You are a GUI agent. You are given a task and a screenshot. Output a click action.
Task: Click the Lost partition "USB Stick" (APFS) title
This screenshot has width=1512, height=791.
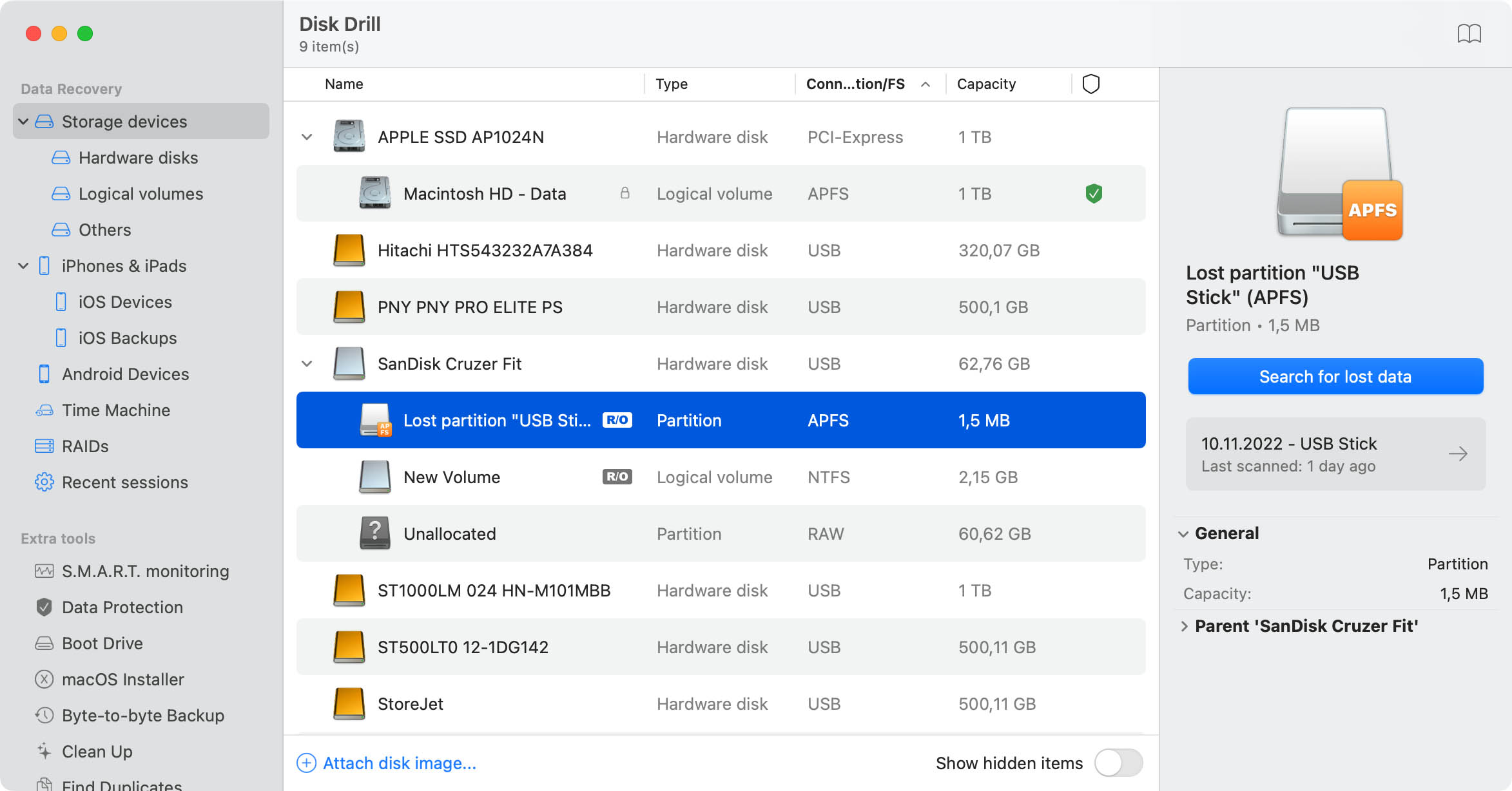coord(1272,285)
